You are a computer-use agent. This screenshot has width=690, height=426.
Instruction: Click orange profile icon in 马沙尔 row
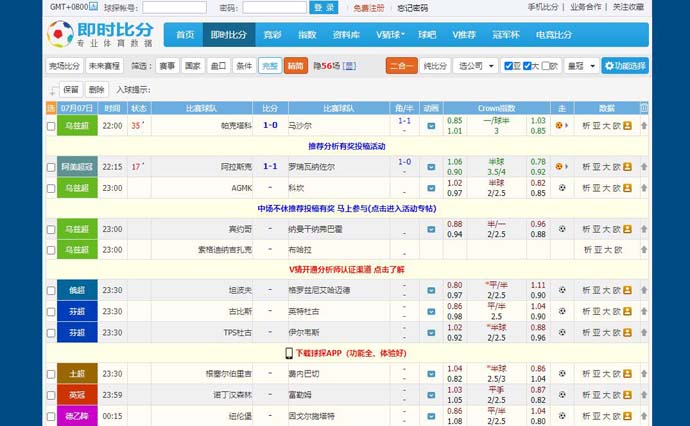tap(628, 125)
